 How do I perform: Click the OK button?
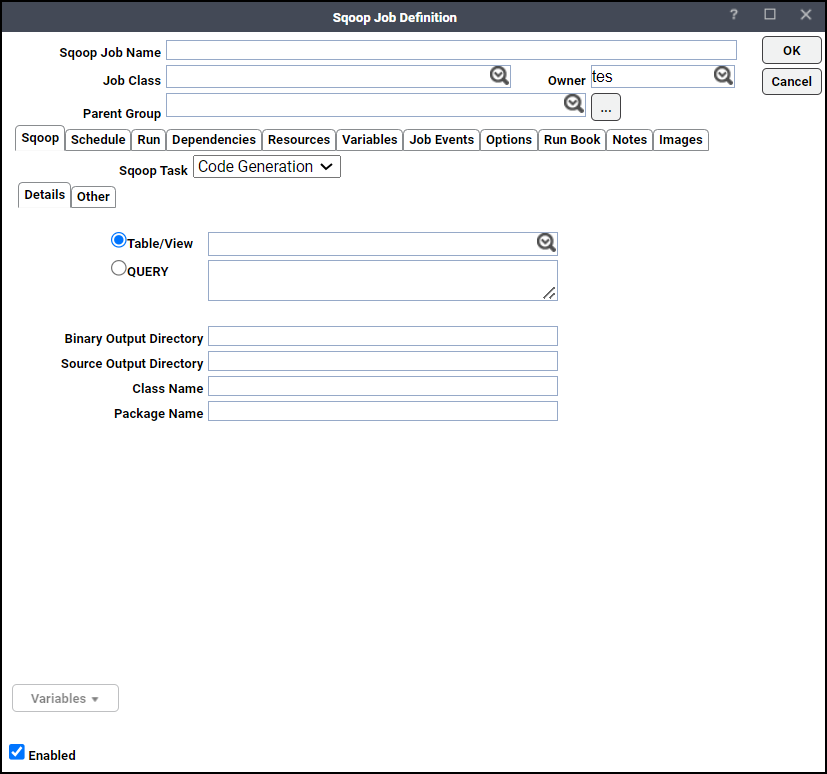pos(792,51)
